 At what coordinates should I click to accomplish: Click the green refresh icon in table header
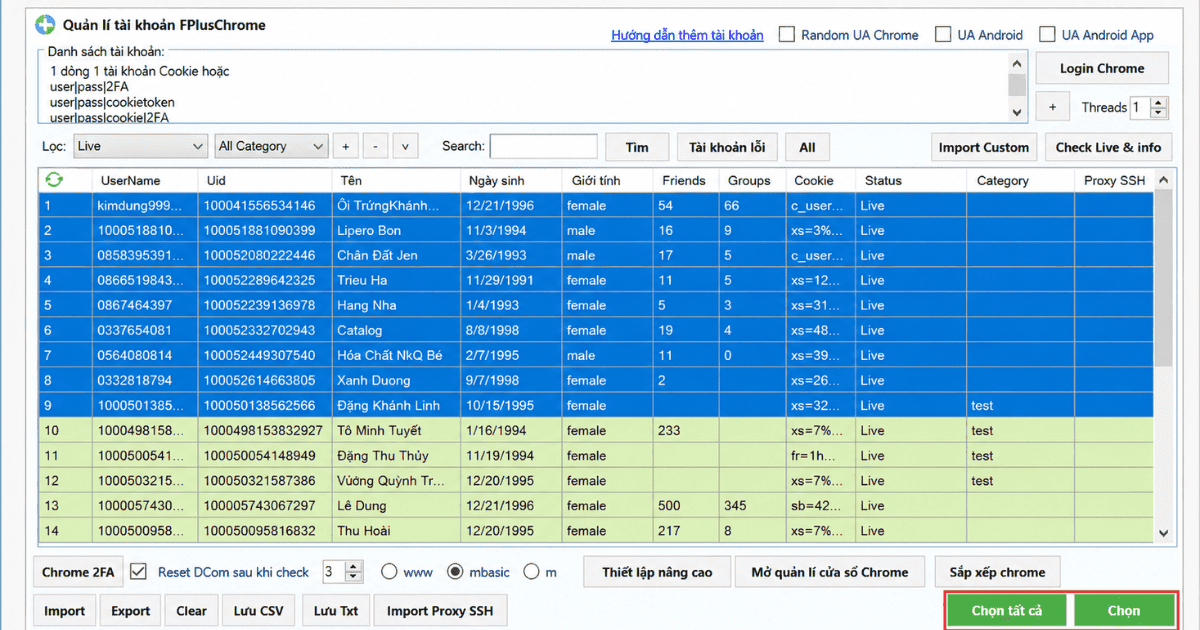click(54, 180)
